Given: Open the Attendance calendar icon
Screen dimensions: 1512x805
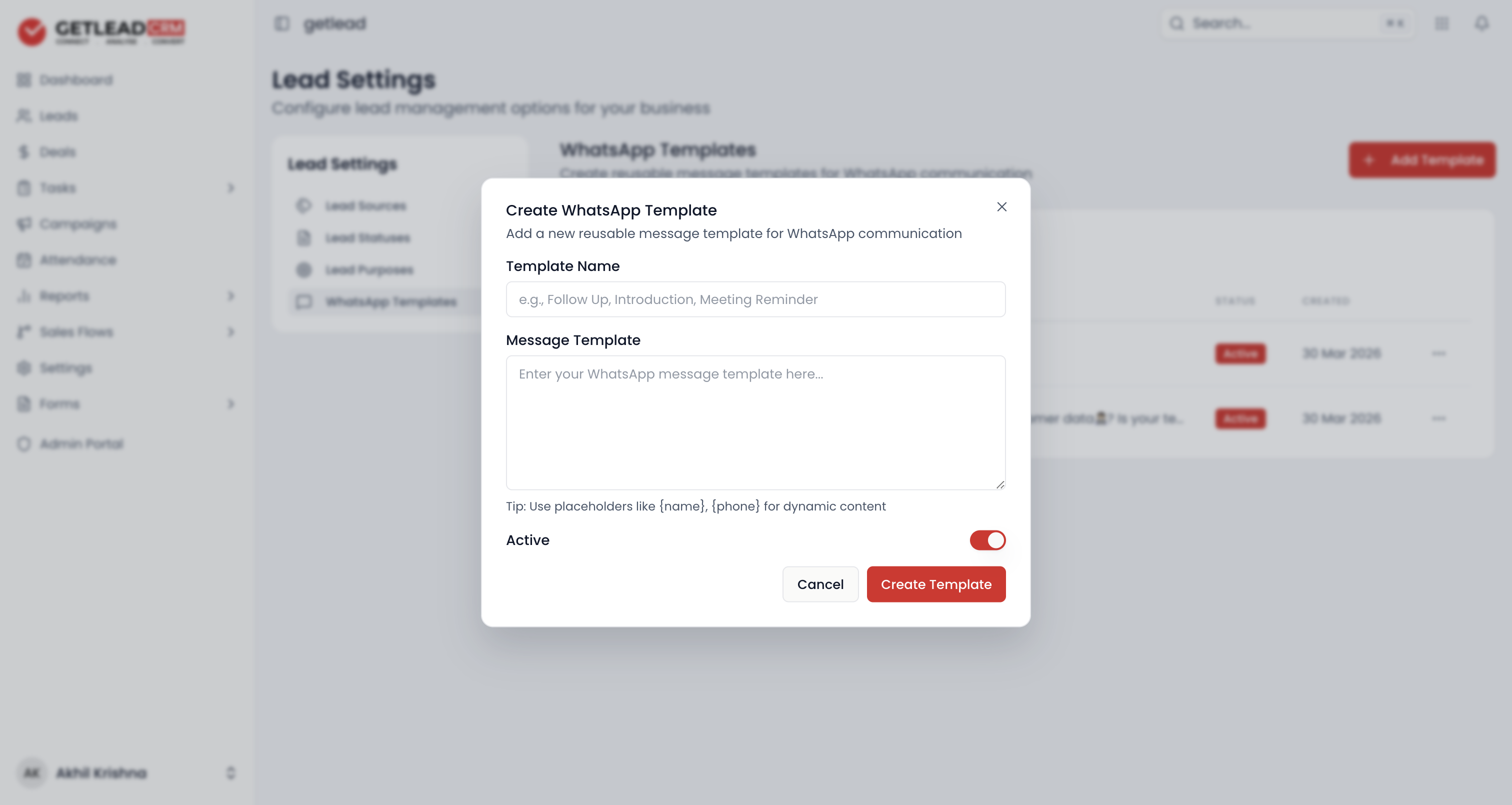Looking at the screenshot, I should click(x=23, y=260).
